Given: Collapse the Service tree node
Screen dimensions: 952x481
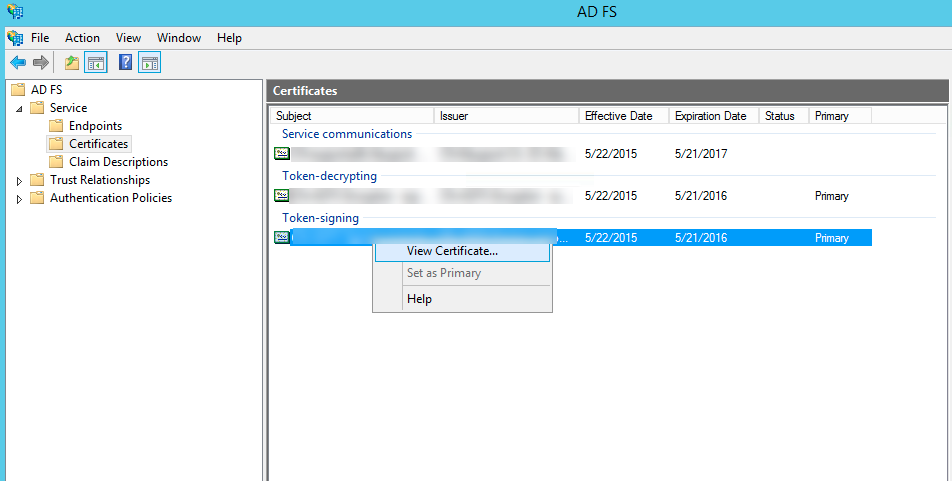Looking at the screenshot, I should (19, 108).
